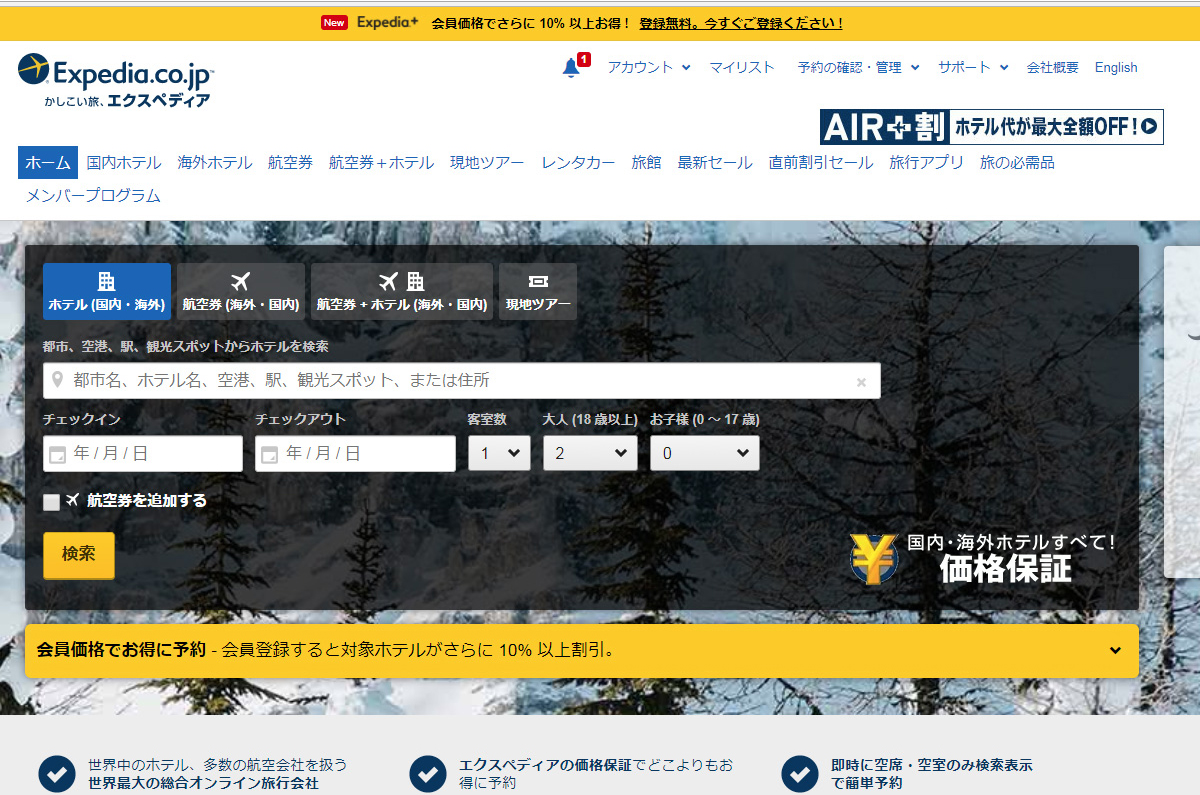Screen dimensions: 1200x795
Task: Open the アカウント account menu
Action: (x=648, y=67)
